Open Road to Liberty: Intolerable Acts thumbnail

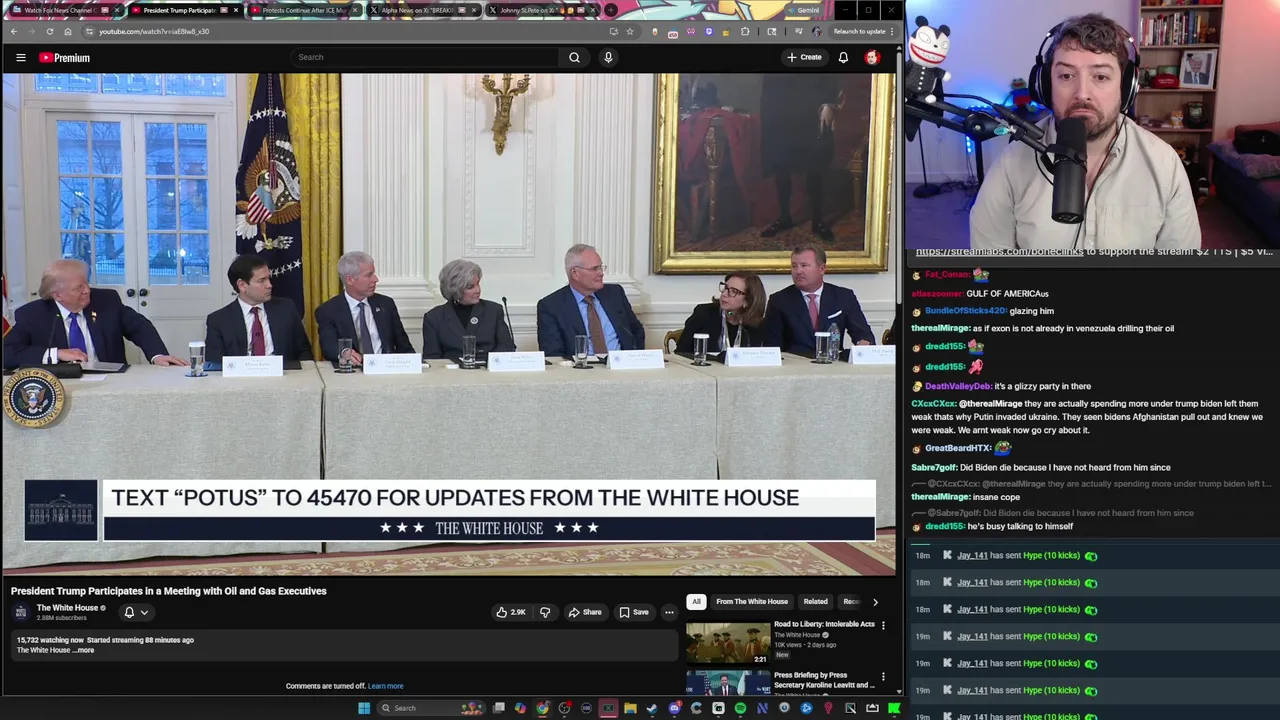(728, 643)
